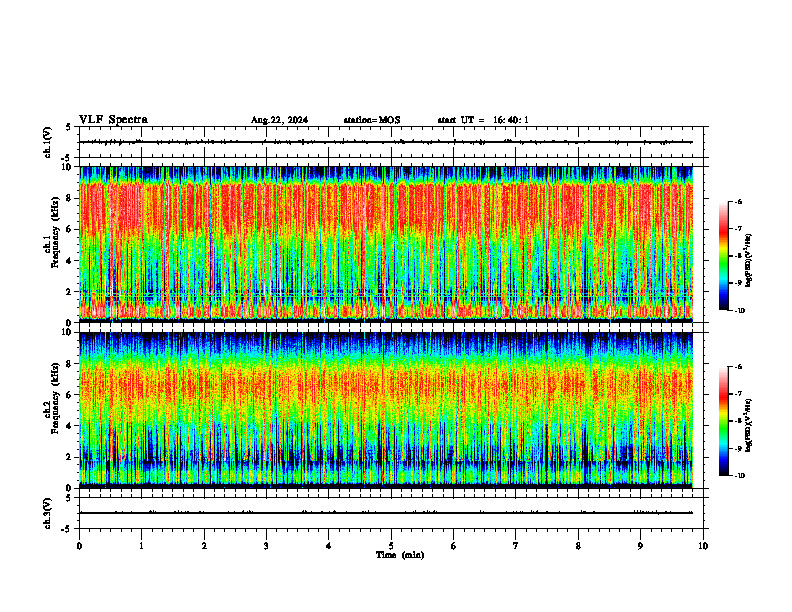Click the "-9" label on ch.2 color bar
Screen dimensions: 792x612
(738, 448)
